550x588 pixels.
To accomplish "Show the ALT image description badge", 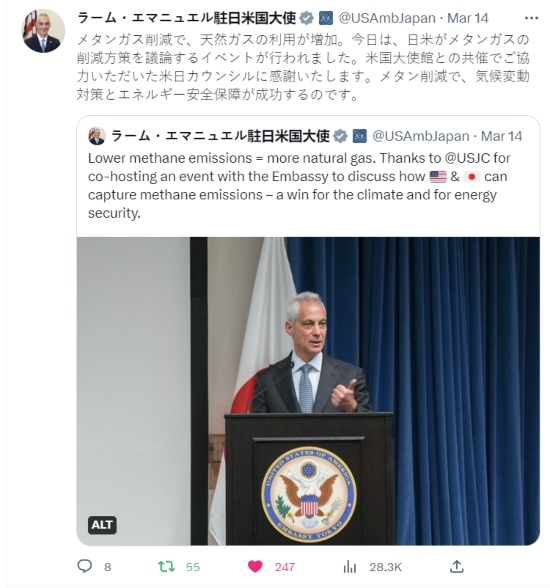I will tap(102, 525).
